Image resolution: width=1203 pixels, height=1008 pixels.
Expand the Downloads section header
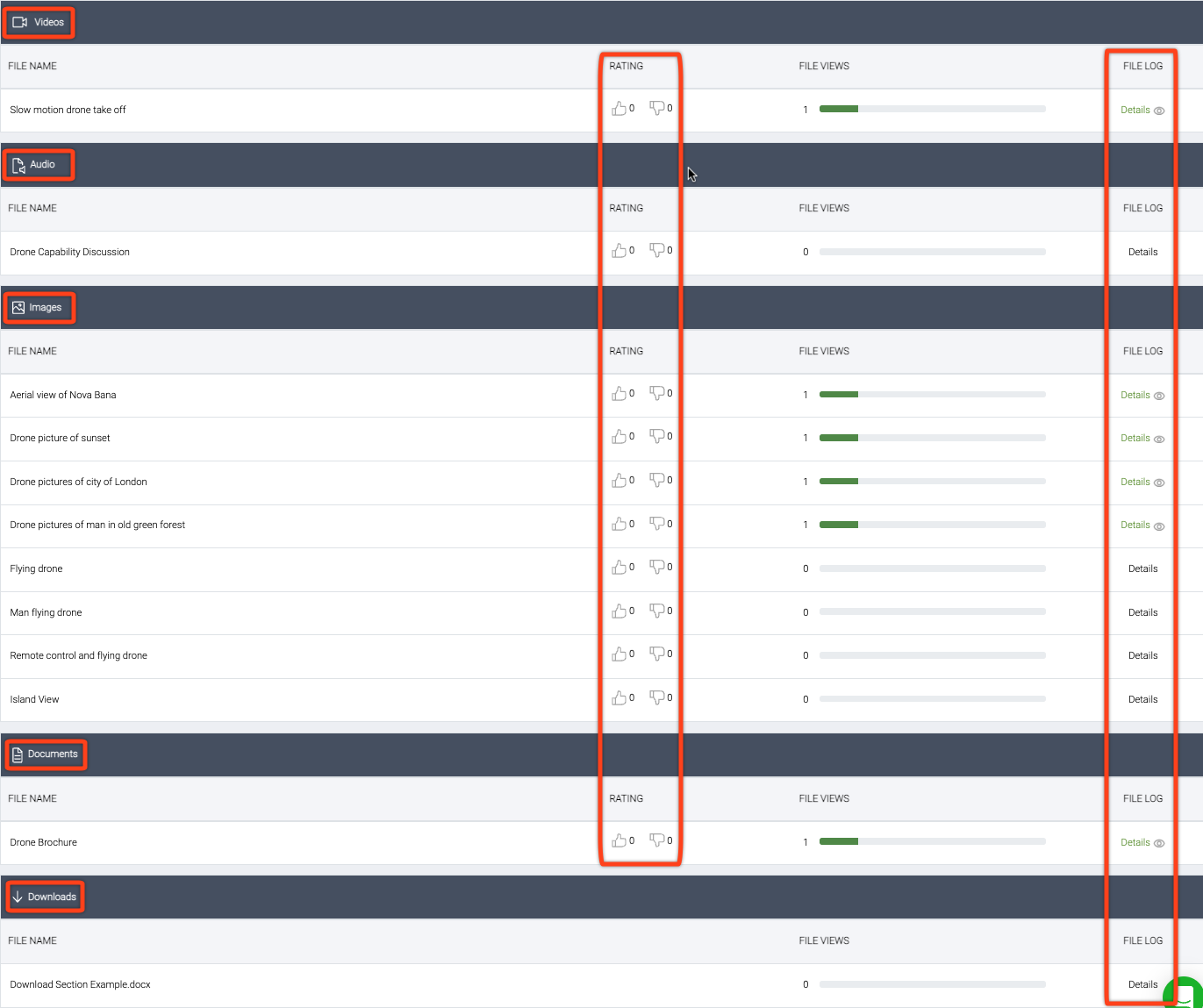point(45,897)
